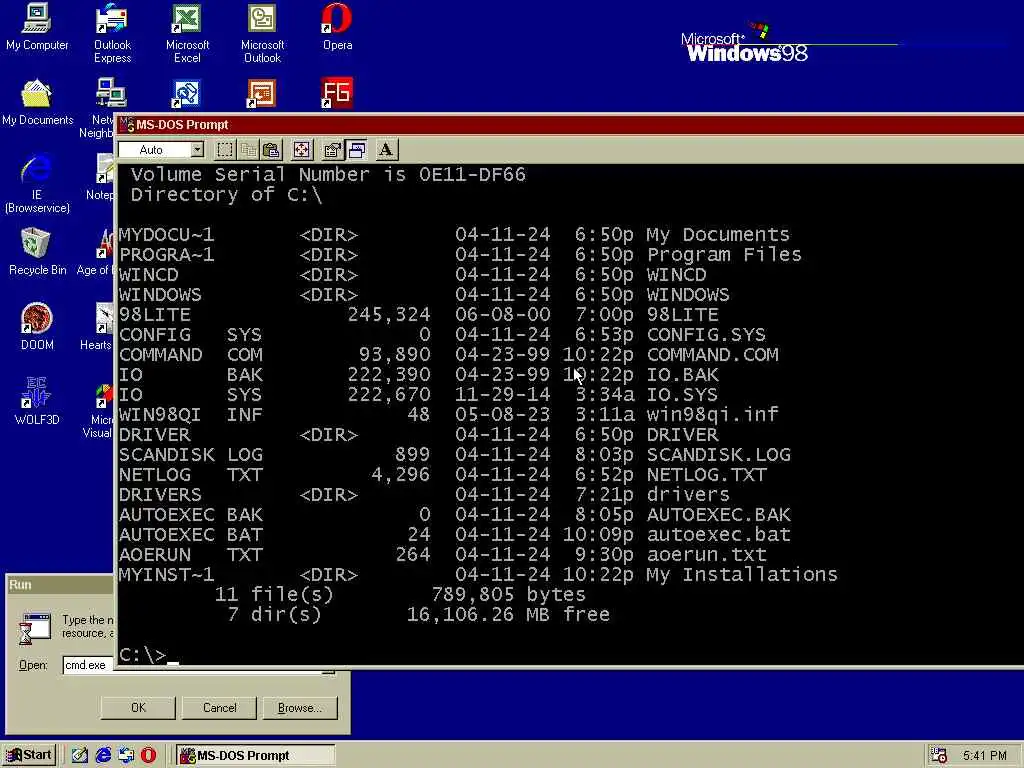Open Microsoft Excel desktop shortcut
1024x768 pixels.
[x=187, y=33]
